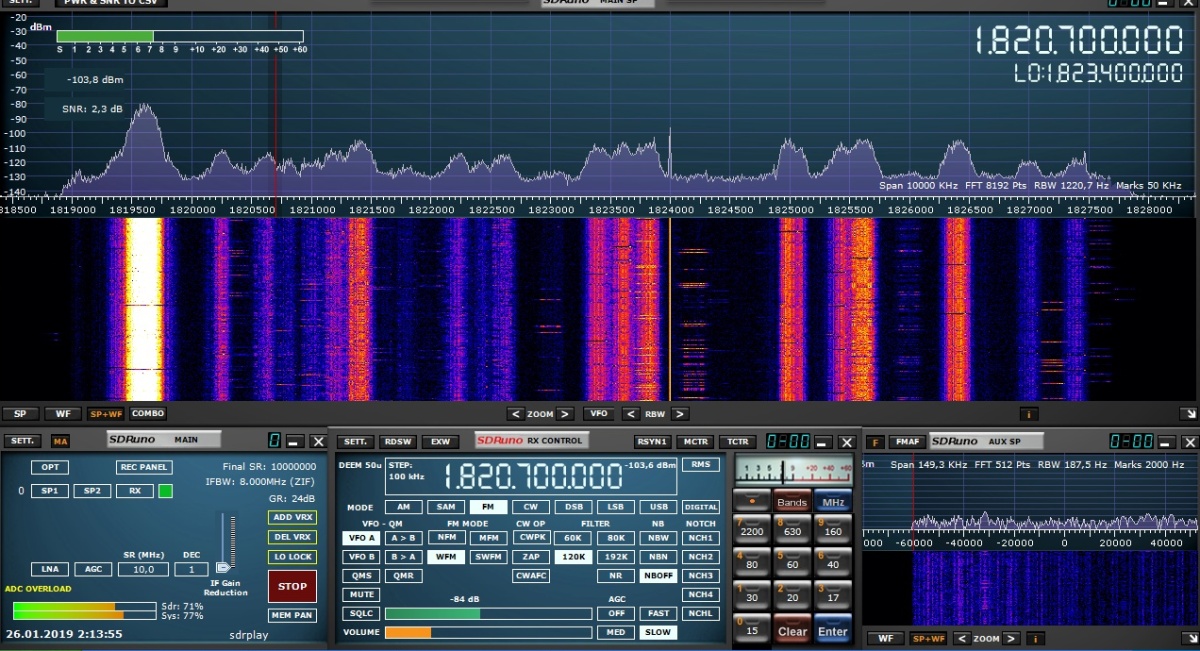Zoom in main spectrum with right arrow
Viewport: 1200px width, 651px height.
click(x=565, y=414)
